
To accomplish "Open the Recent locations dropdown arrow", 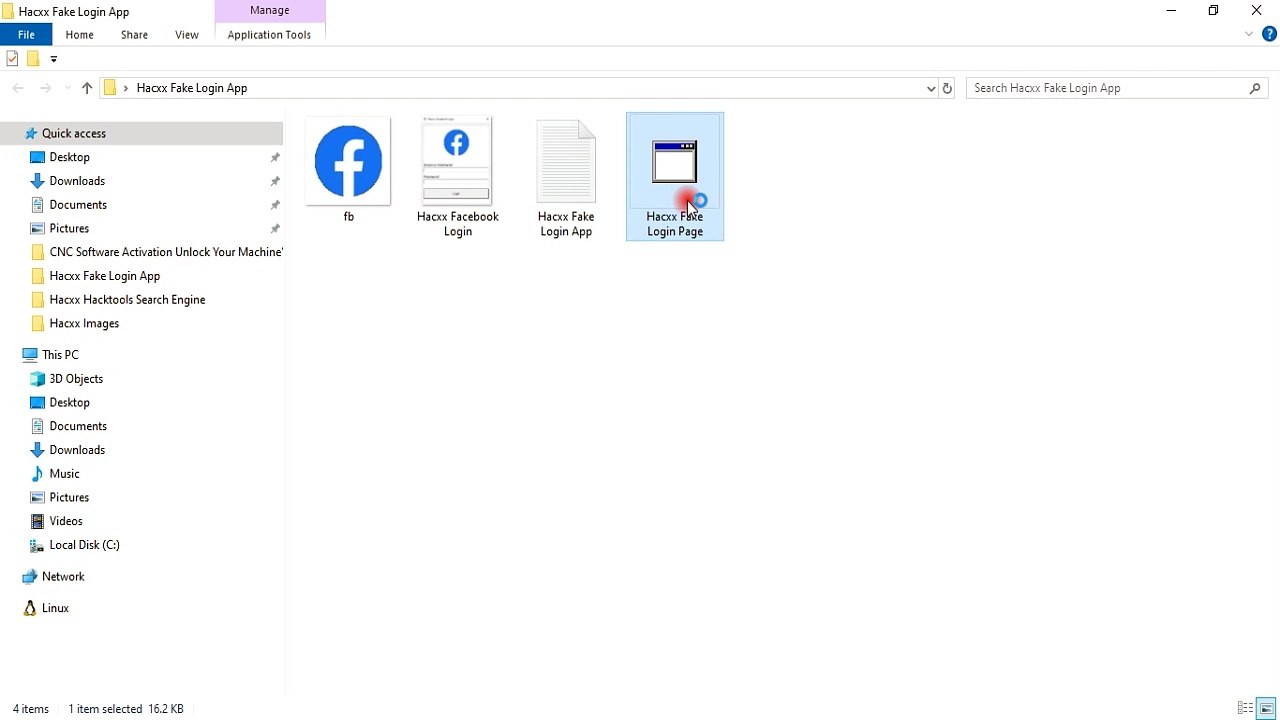I will [68, 88].
